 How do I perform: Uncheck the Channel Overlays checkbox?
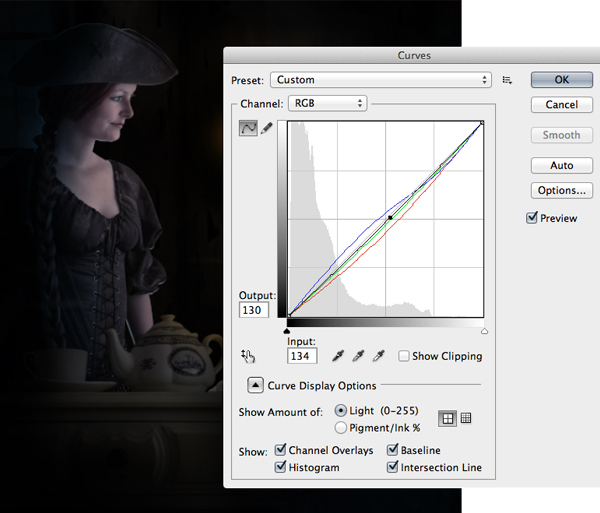pyautogui.click(x=280, y=450)
